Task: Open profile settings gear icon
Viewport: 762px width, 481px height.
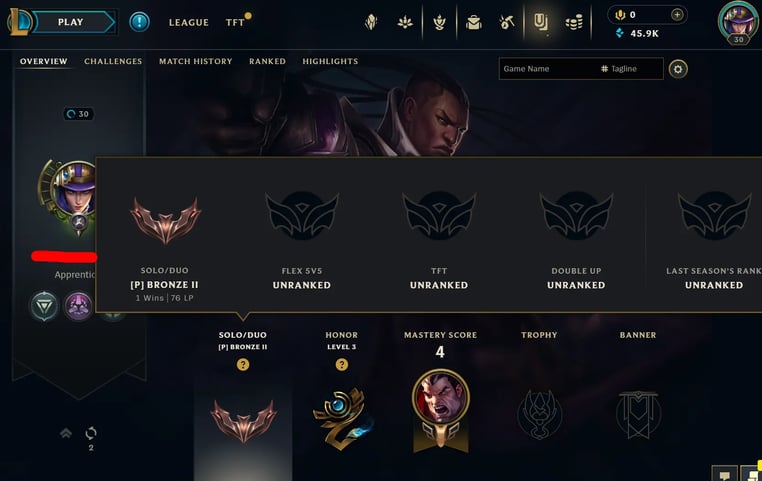Action: click(678, 69)
